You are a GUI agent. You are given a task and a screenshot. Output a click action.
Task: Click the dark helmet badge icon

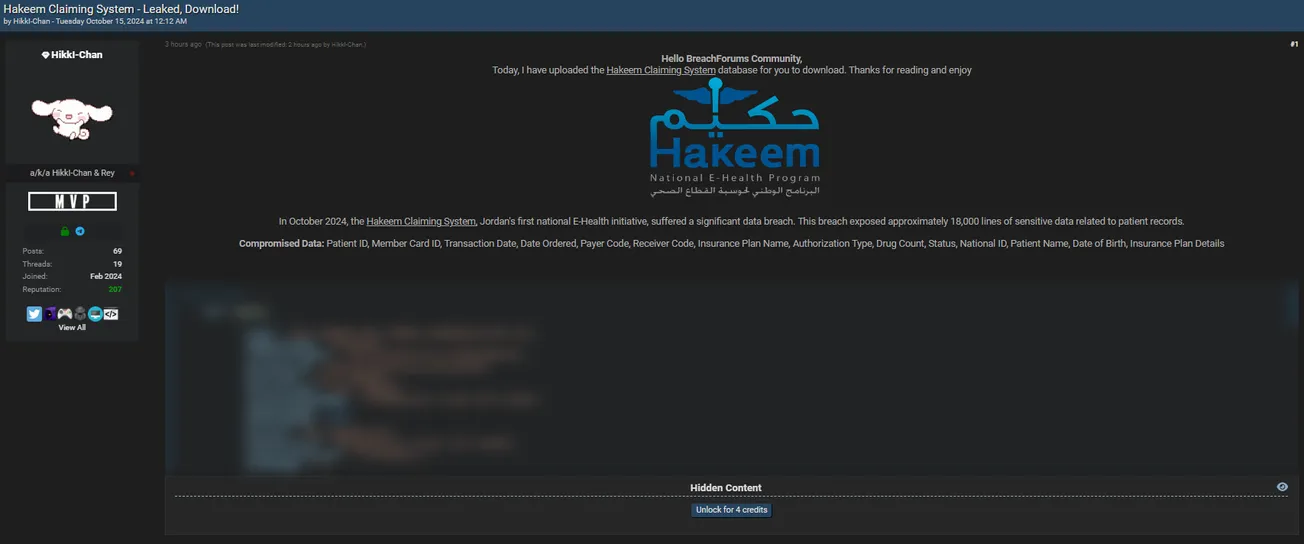point(80,314)
